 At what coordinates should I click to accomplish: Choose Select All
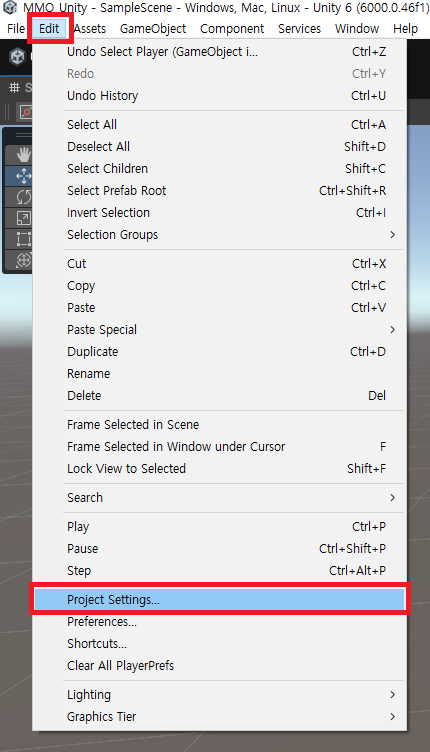click(220, 125)
